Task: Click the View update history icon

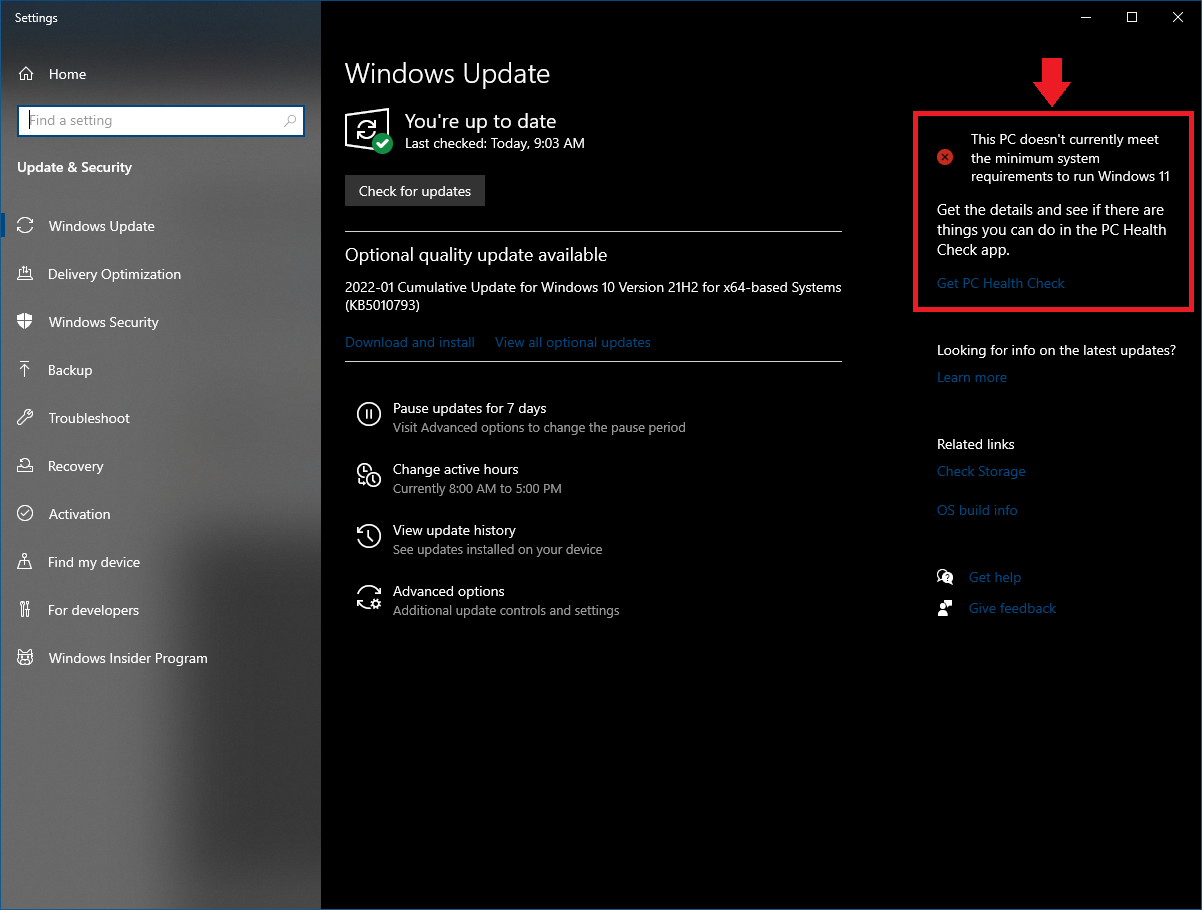Action: click(368, 536)
